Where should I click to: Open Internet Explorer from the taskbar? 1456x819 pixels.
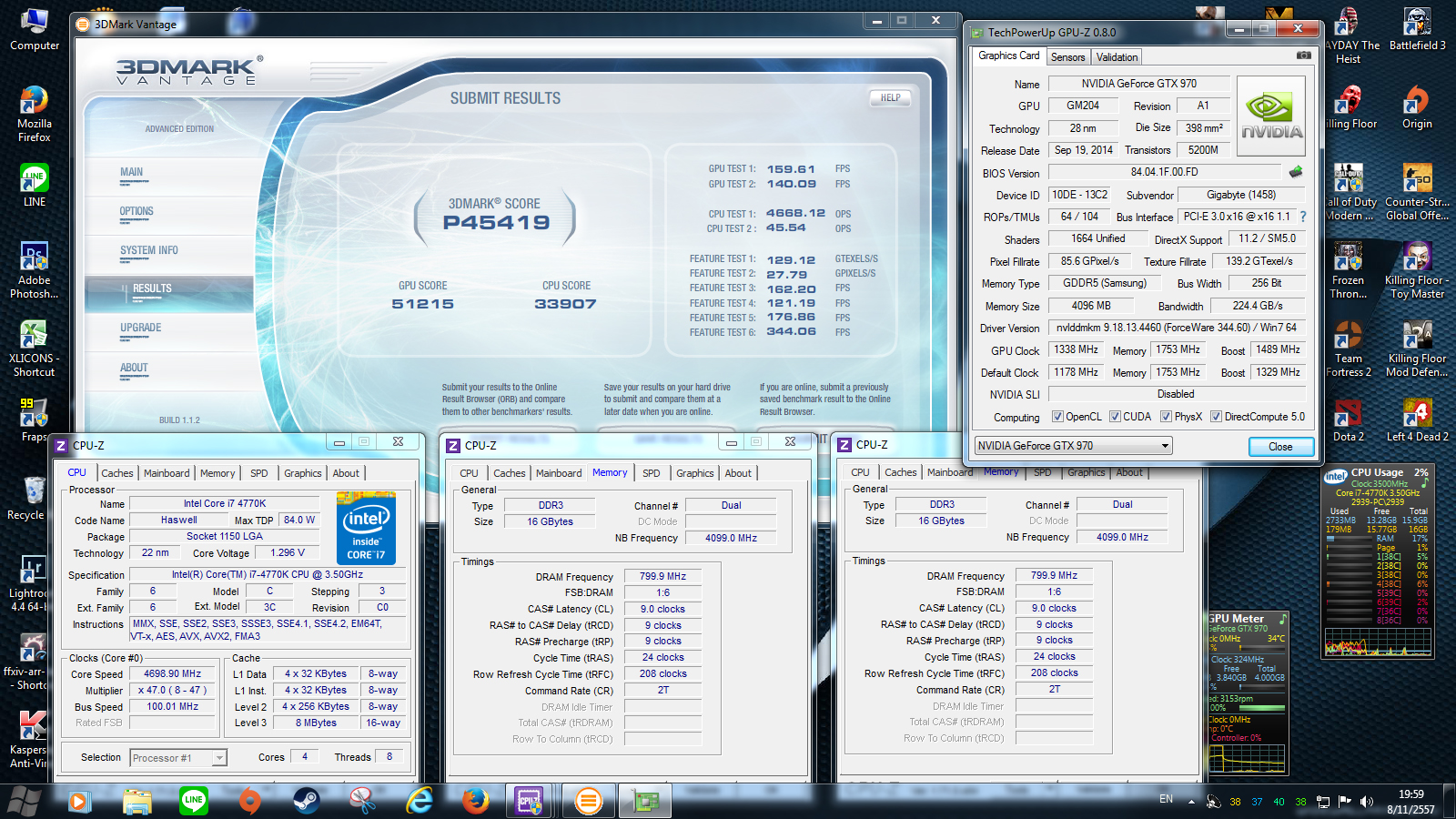419,801
